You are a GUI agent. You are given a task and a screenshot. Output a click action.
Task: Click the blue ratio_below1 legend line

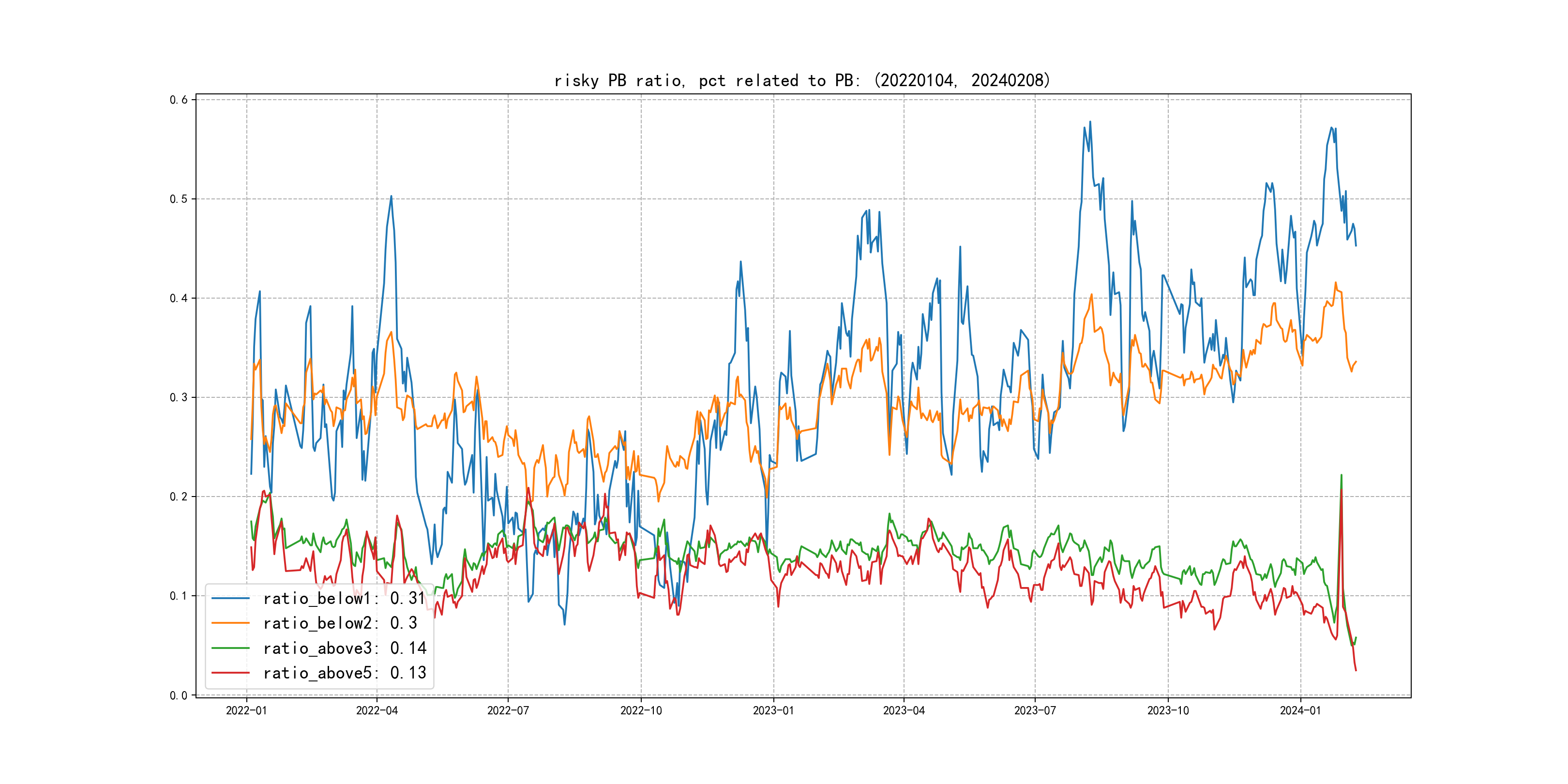point(230,598)
